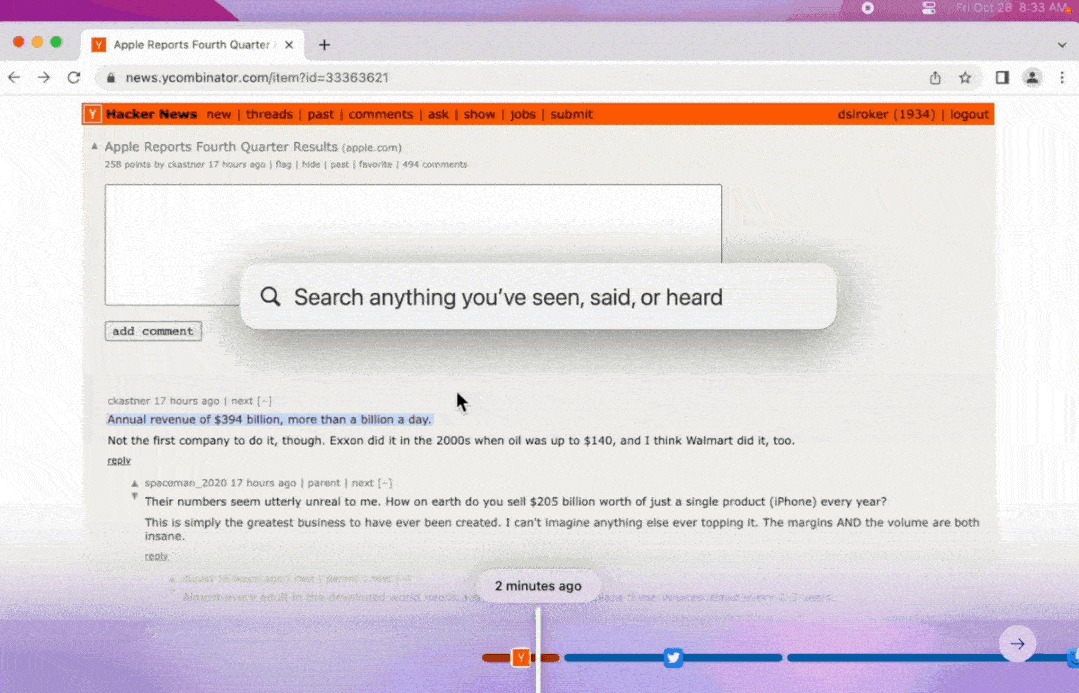This screenshot has width=1079, height=693.
Task: Click the recording icon in the macOS menu bar
Action: coord(868,8)
